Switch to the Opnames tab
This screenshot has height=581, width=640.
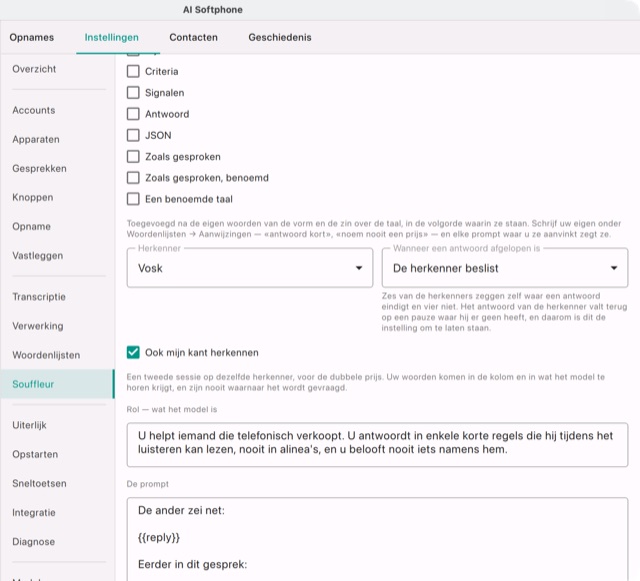click(x=32, y=38)
